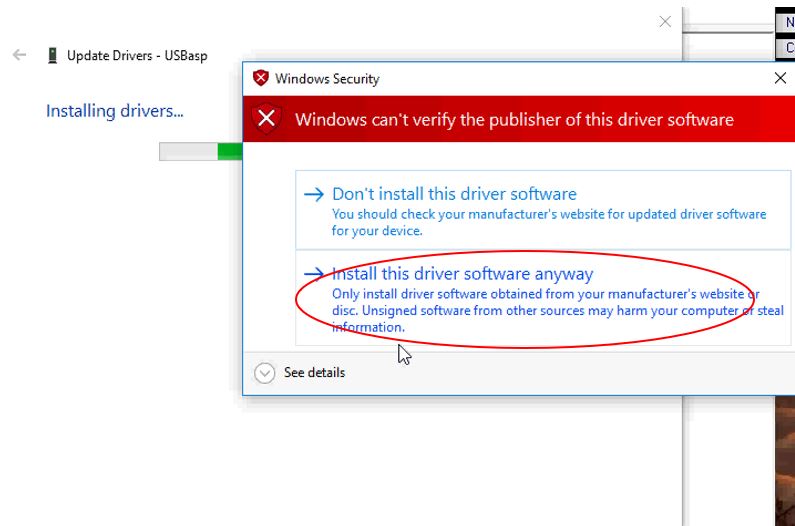Click the red shield warning icon in banner
The image size is (795, 526).
coord(267,119)
